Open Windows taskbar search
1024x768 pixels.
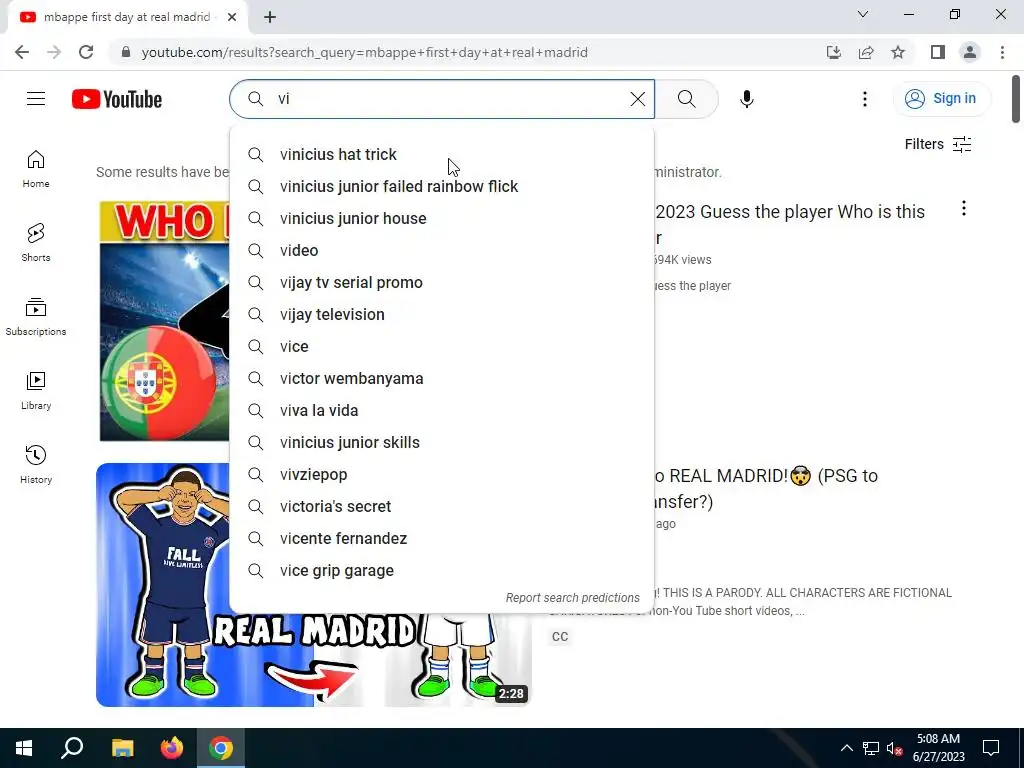click(72, 748)
